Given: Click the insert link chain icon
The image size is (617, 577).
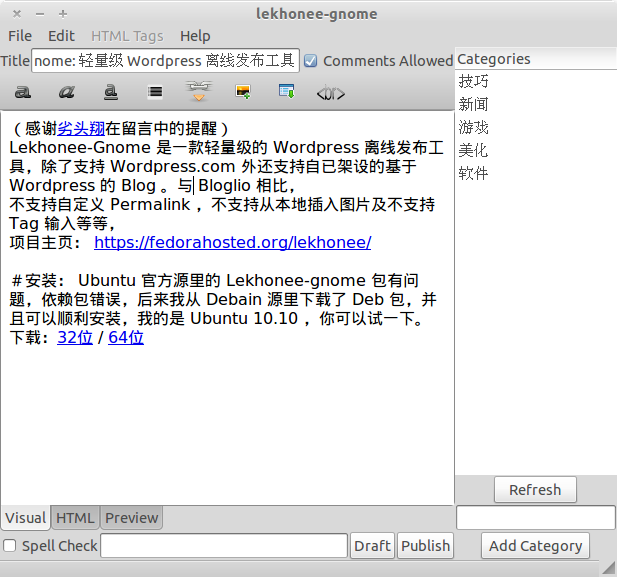Looking at the screenshot, I should (199, 91).
